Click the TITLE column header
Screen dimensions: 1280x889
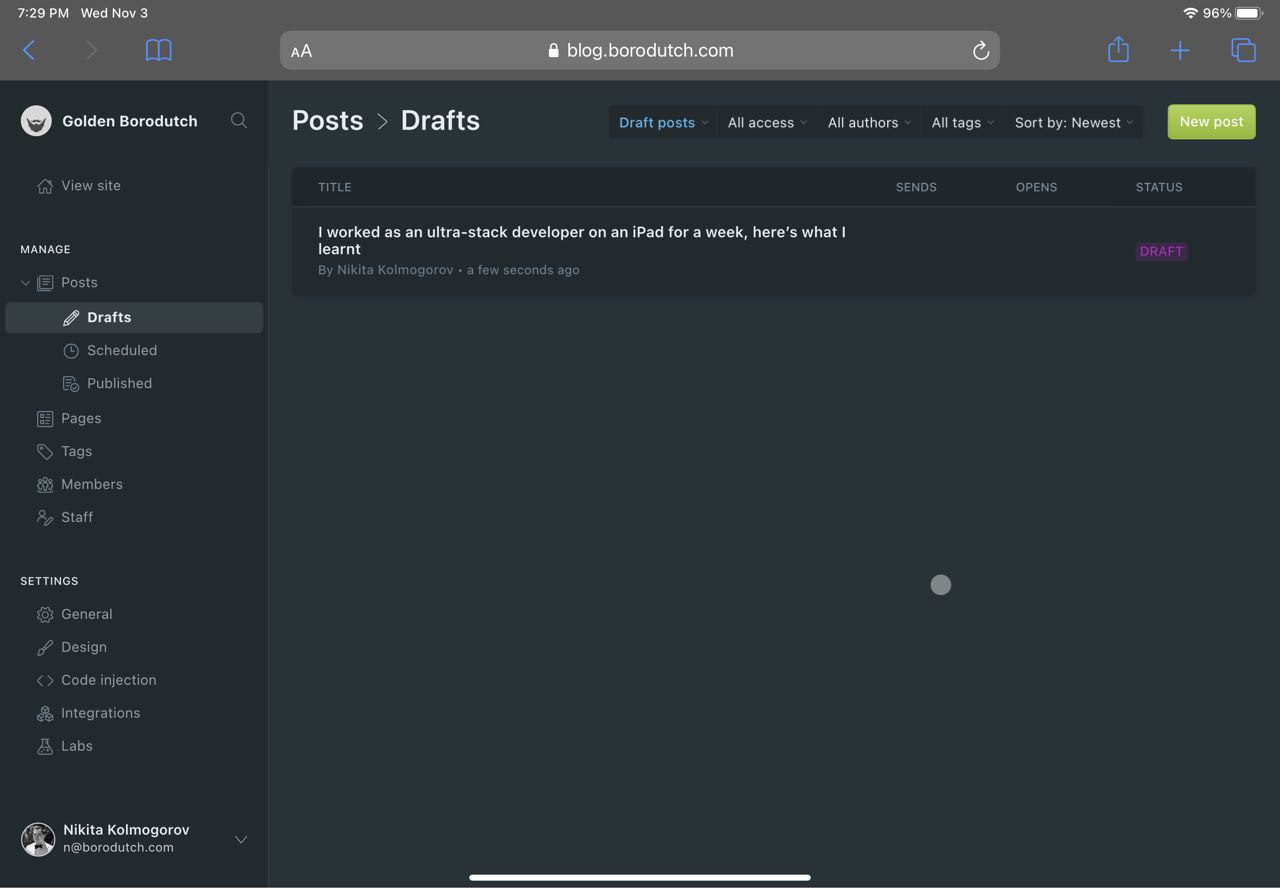click(335, 187)
